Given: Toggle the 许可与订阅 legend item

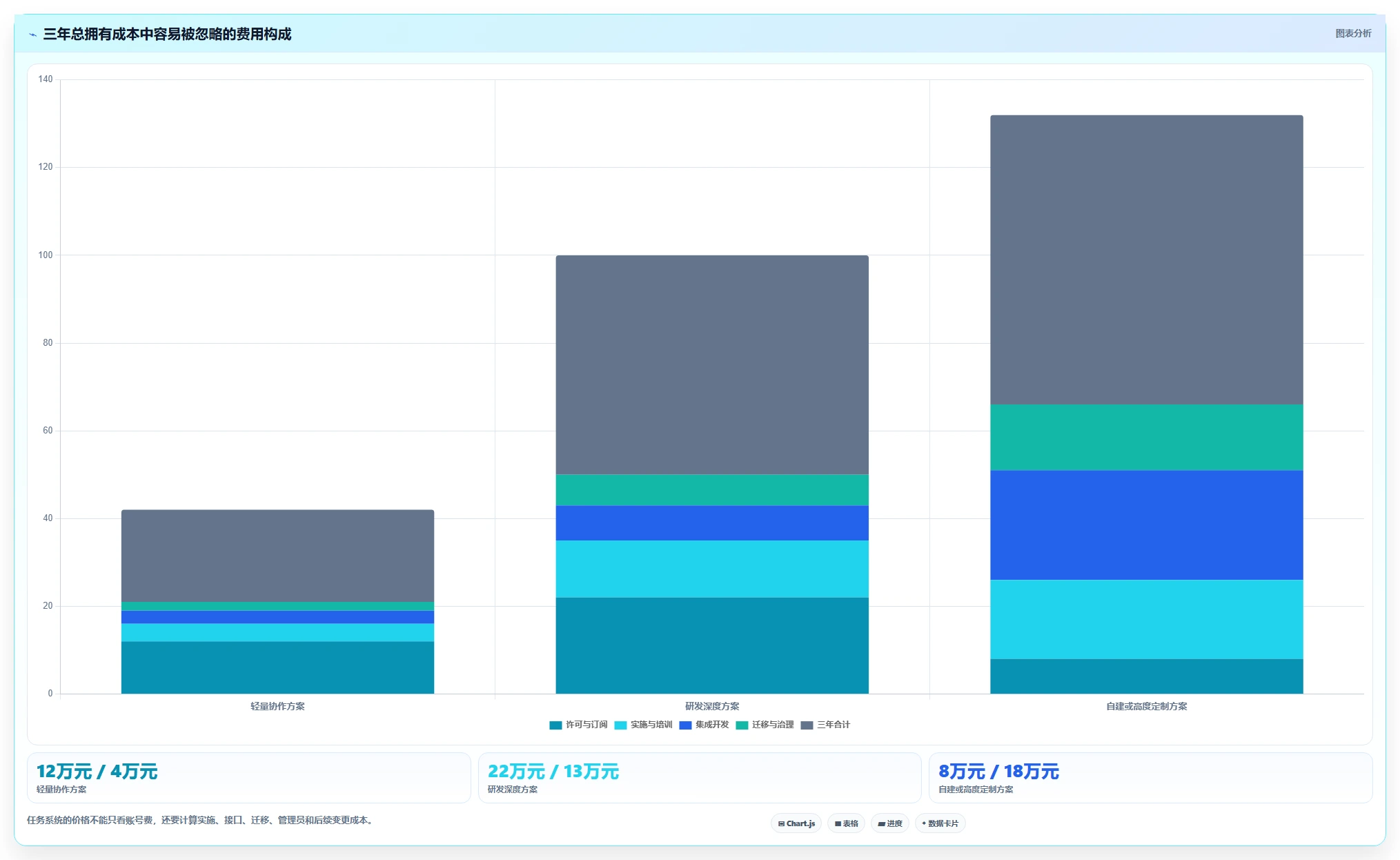Looking at the screenshot, I should 578,725.
